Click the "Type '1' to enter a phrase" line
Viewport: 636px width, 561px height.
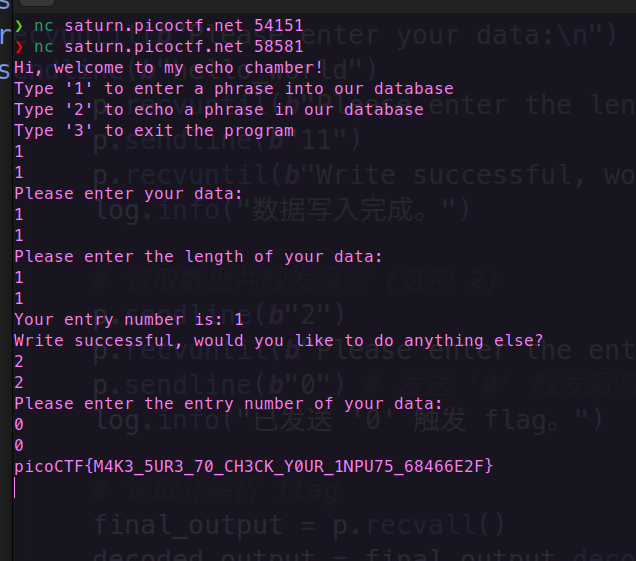[234, 89]
